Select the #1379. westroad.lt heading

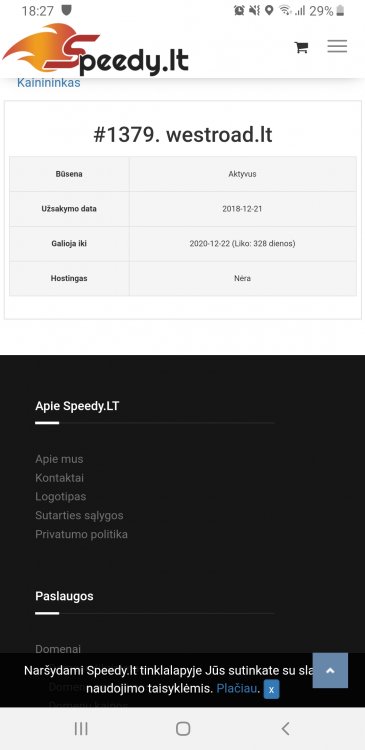pyautogui.click(x=183, y=135)
